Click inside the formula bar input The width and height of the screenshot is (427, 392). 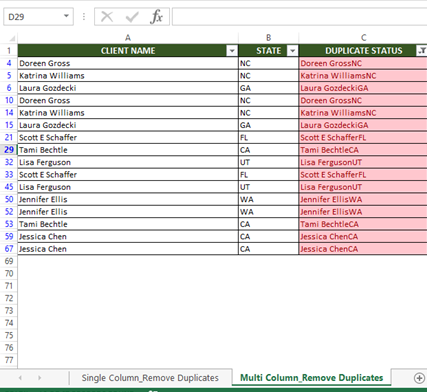[299, 17]
